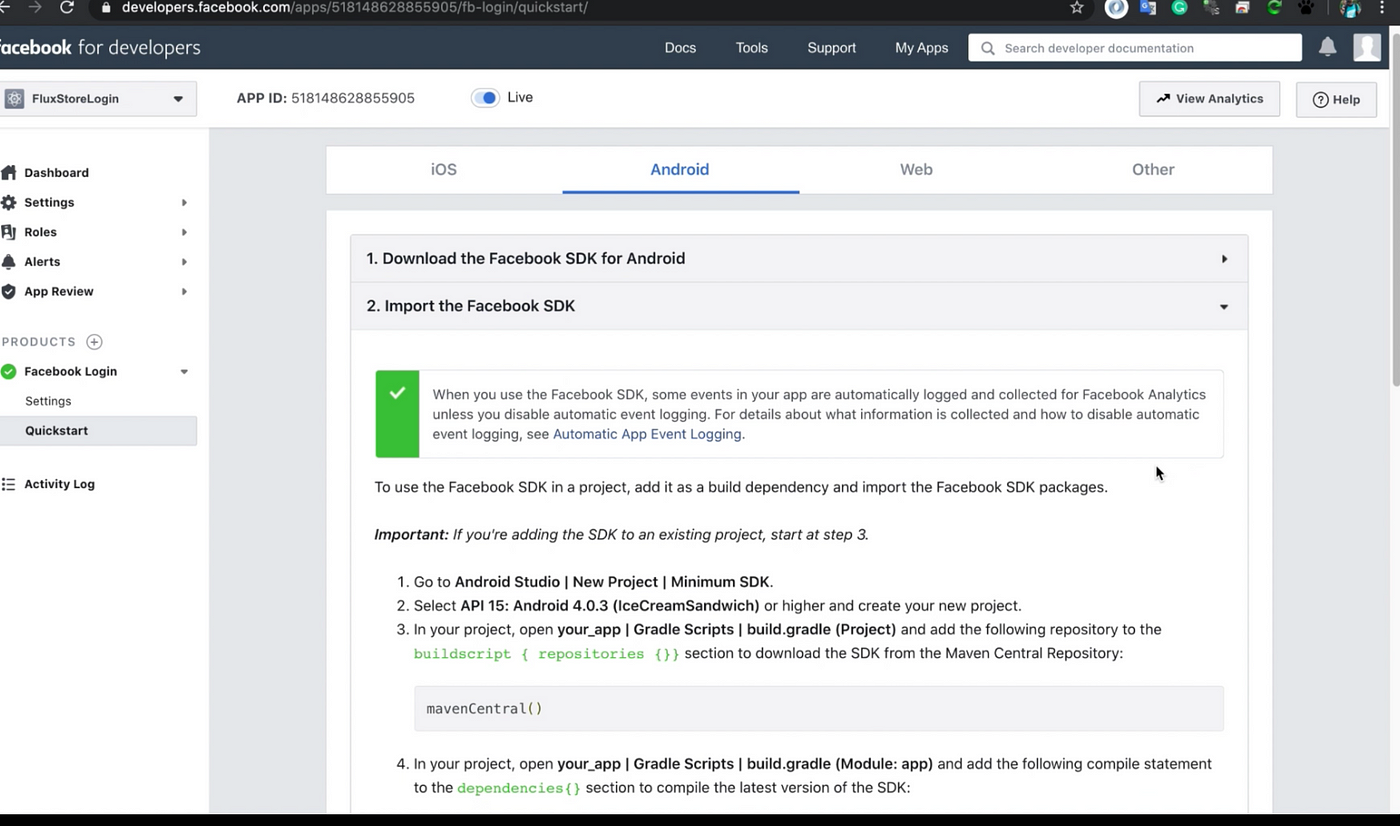Click the green check beside Facebook Login
Image resolution: width=1400 pixels, height=826 pixels.
(9, 371)
